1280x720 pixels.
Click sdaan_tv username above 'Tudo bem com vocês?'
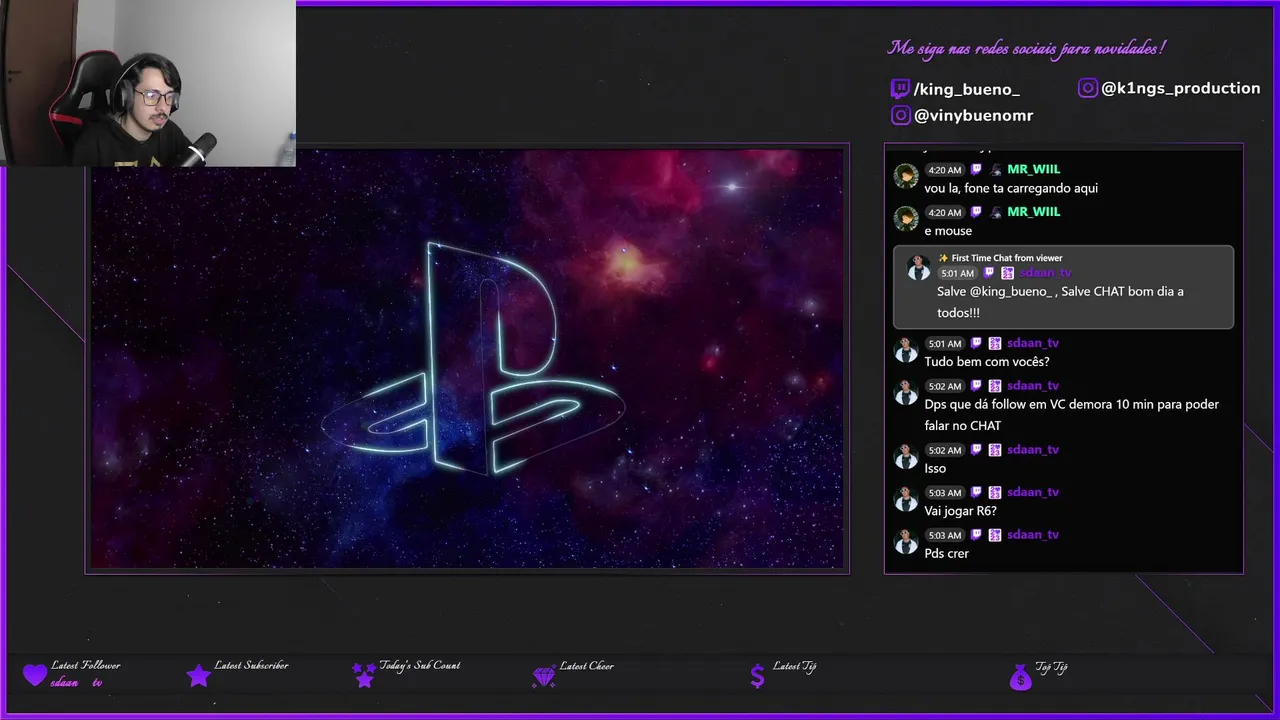click(x=1033, y=343)
